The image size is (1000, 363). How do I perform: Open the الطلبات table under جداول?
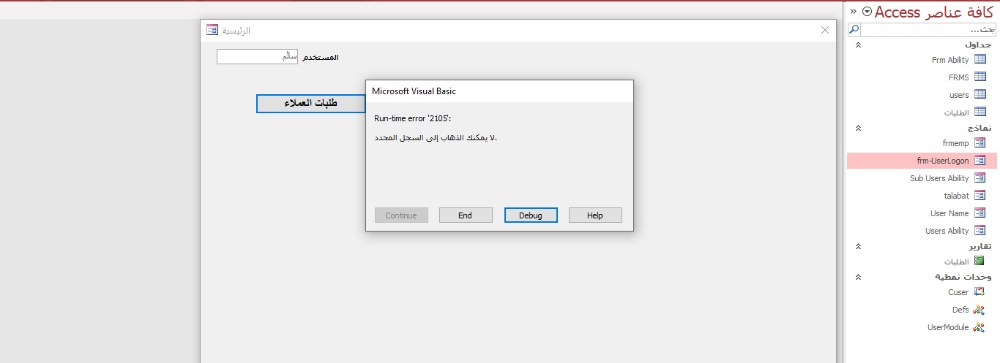pyautogui.click(x=965, y=112)
